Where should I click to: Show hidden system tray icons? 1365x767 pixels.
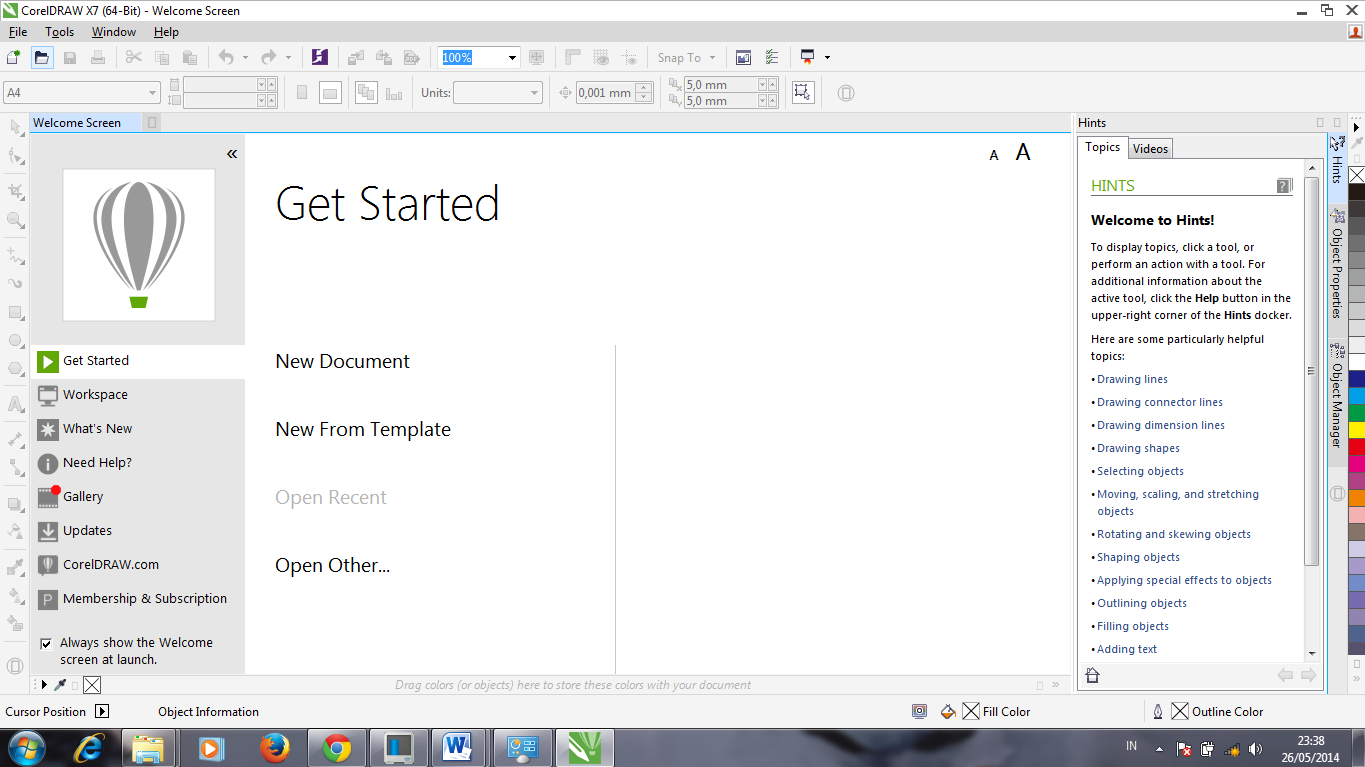pyautogui.click(x=1159, y=748)
